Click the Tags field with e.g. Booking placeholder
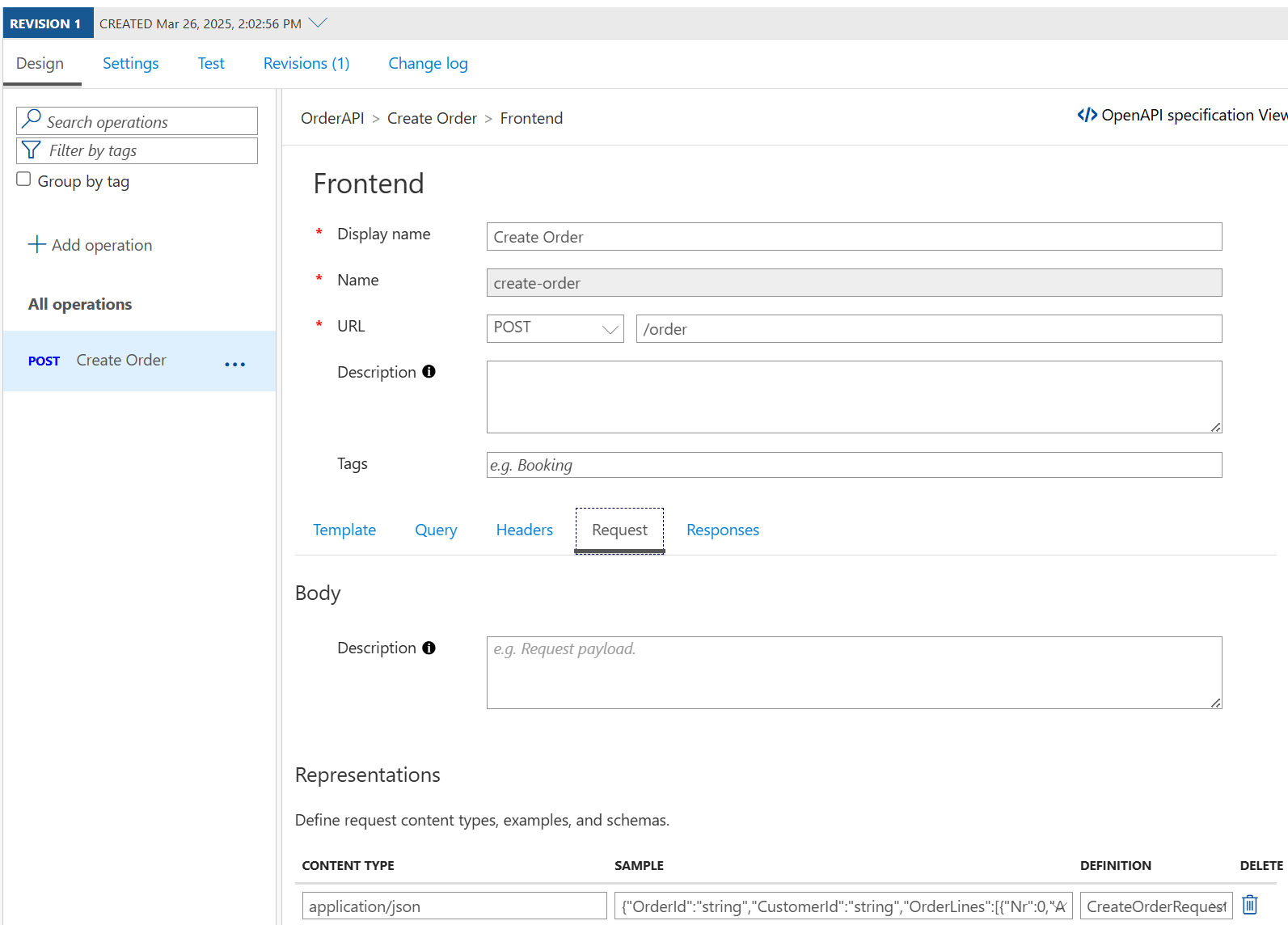 click(x=854, y=465)
